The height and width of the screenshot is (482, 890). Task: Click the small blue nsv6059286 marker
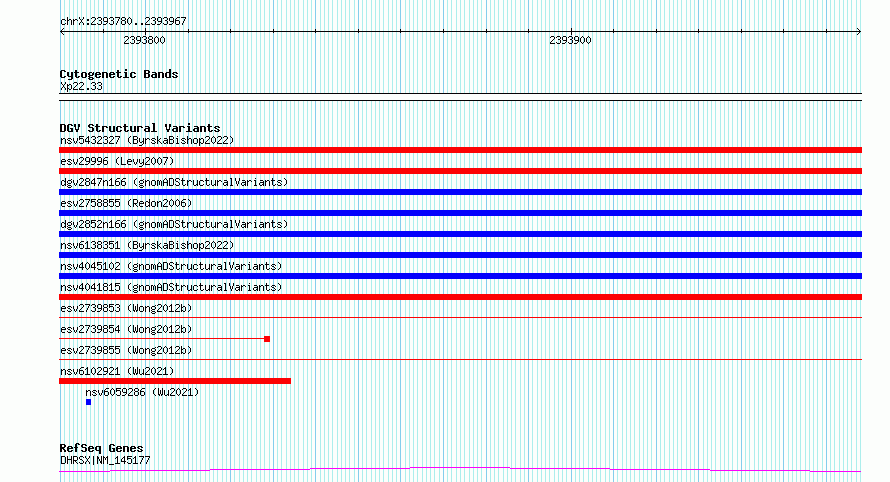(x=89, y=402)
